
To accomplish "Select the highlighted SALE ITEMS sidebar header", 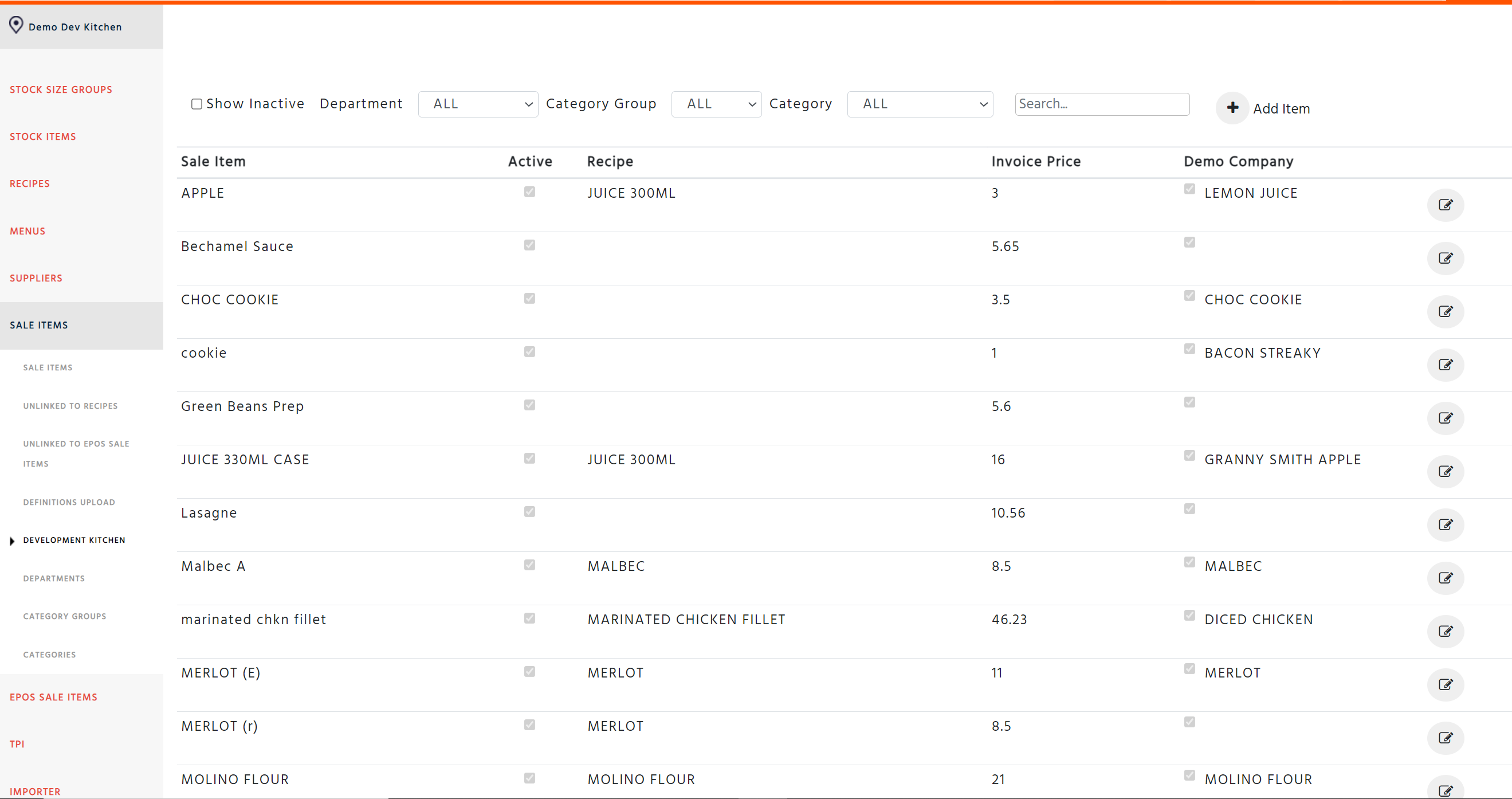I will click(81, 326).
